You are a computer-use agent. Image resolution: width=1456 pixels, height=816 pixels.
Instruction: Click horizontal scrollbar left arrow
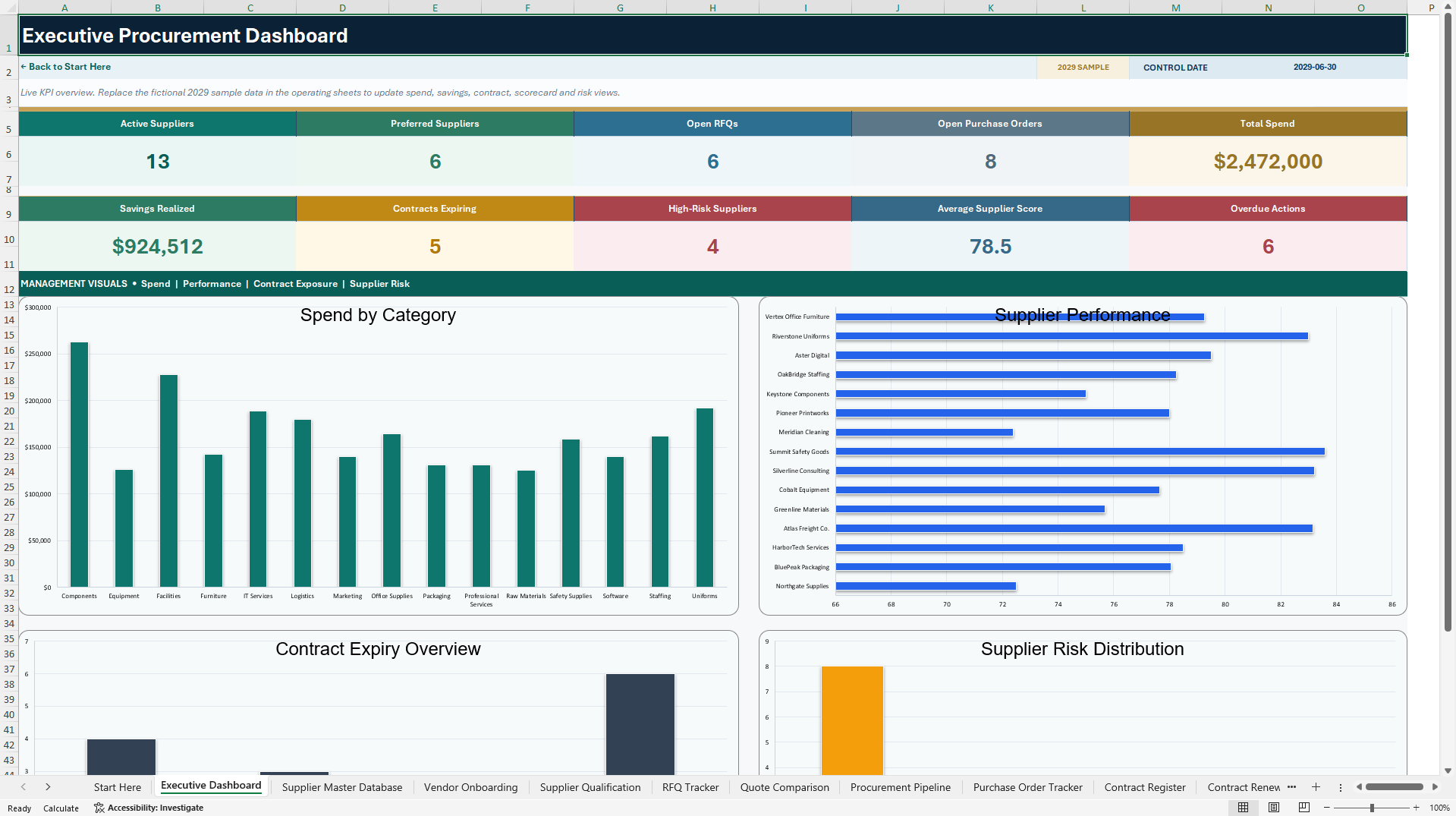tap(1359, 787)
